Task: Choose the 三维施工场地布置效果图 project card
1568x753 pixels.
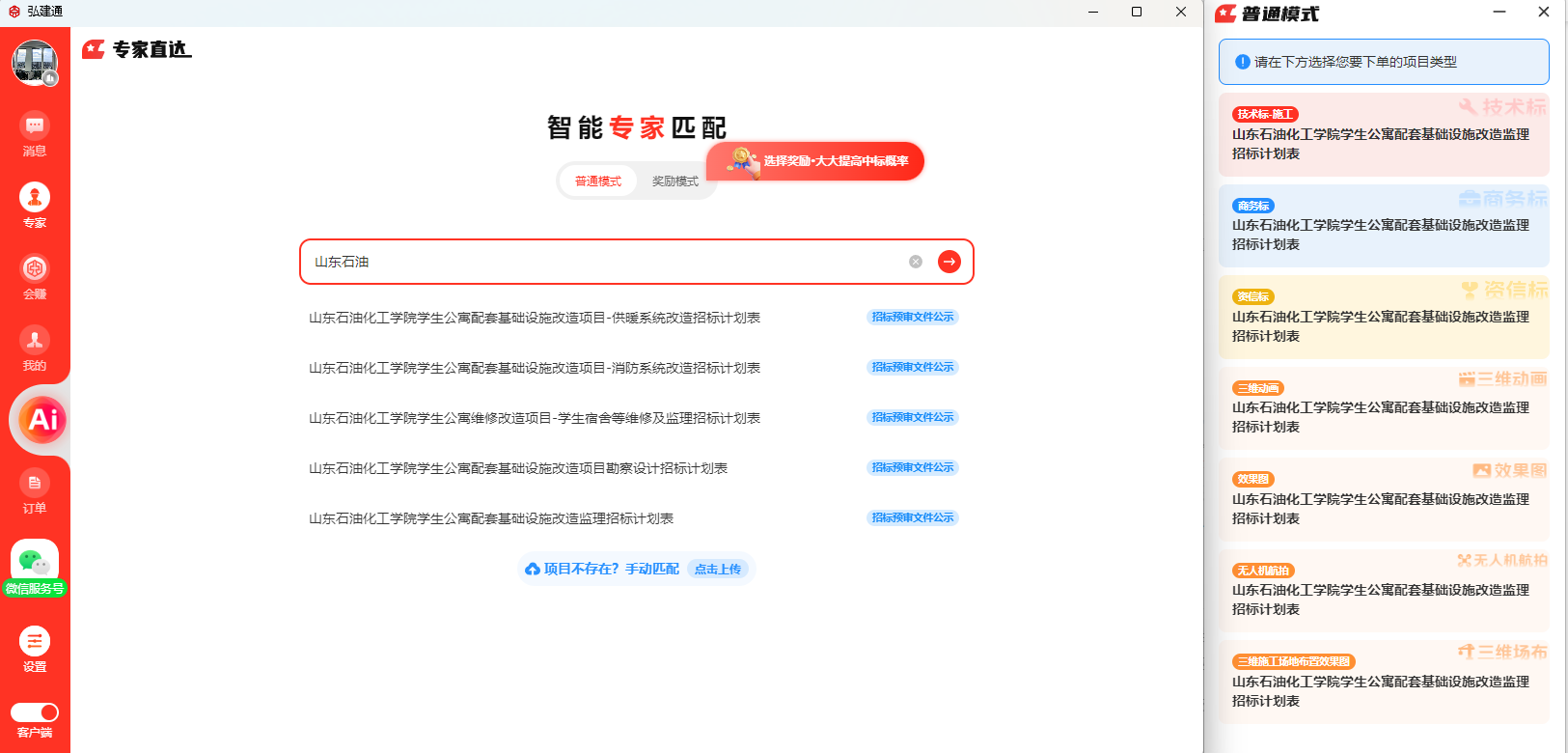Action: (1384, 682)
